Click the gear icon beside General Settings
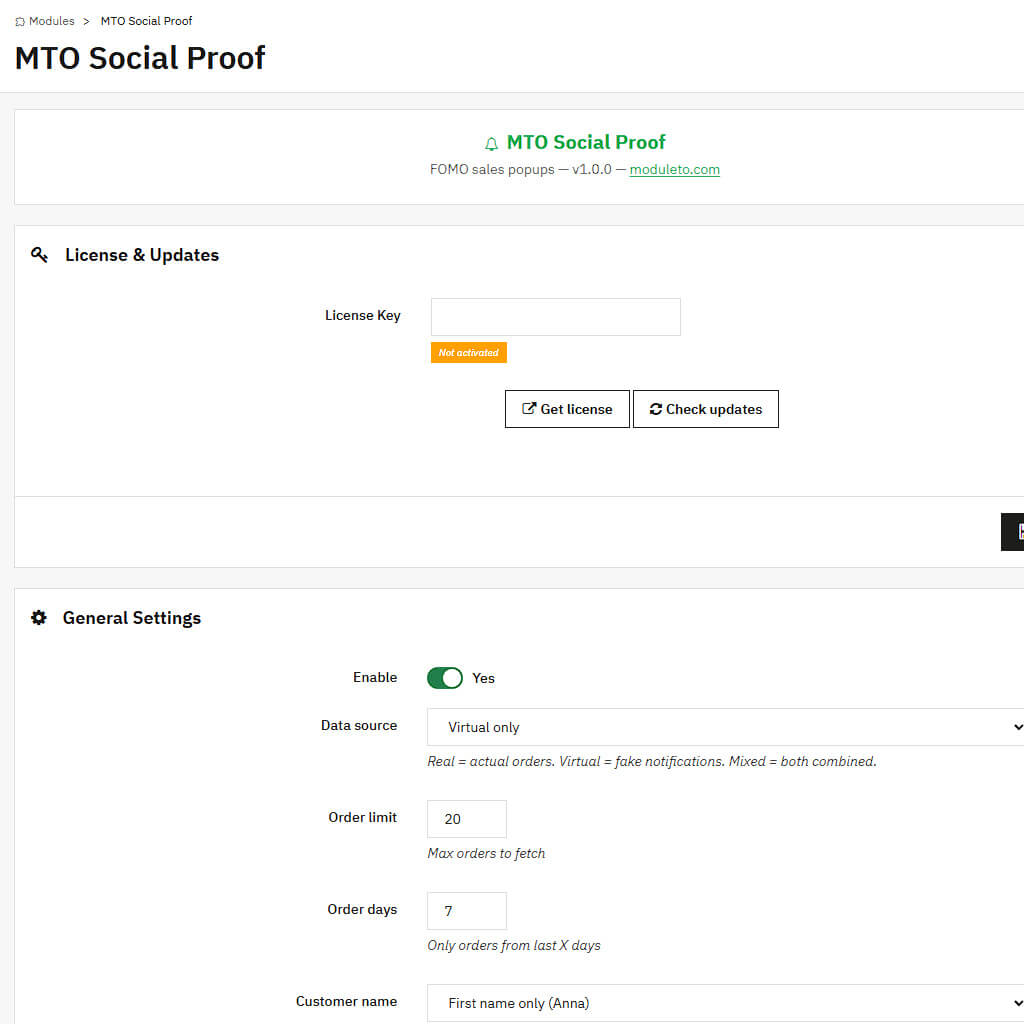The height and width of the screenshot is (1024, 1024). point(39,618)
